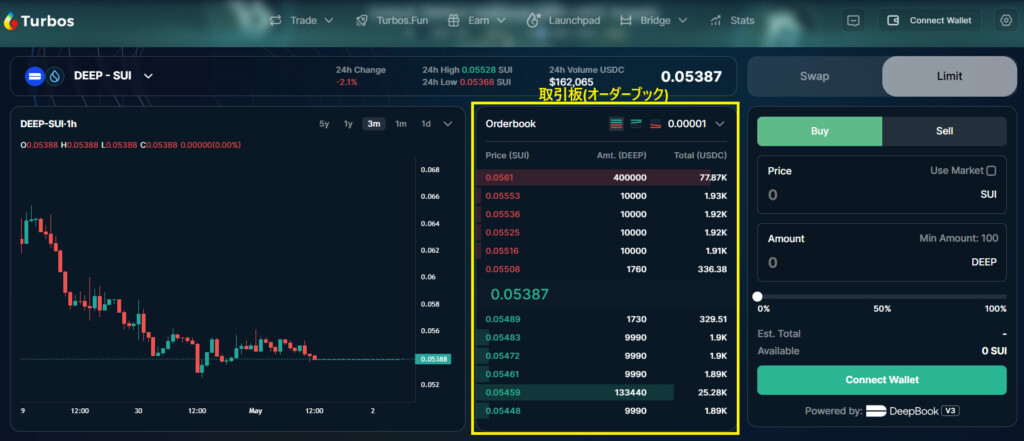The height and width of the screenshot is (441, 1024).
Task: Expand the Bridge menu chevron
Action: 683,20
